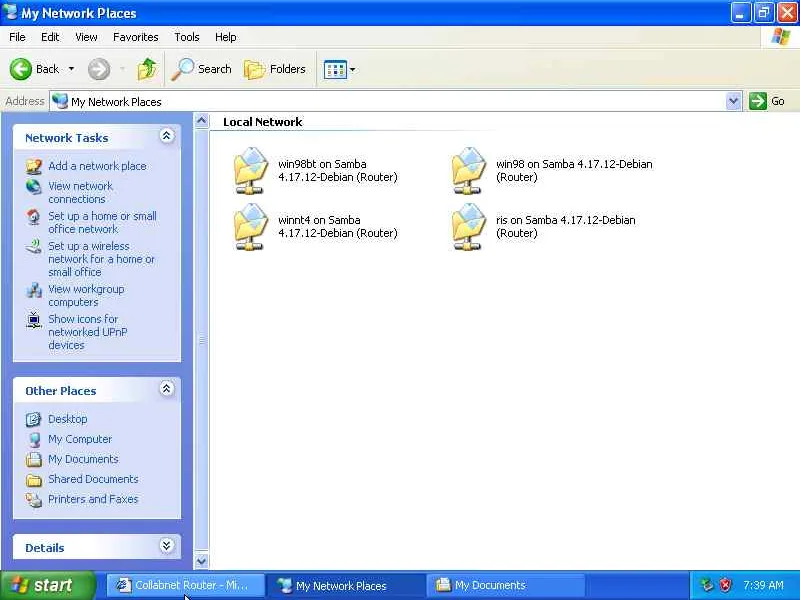
Task: Click the Printers and Faxes icon
Action: [x=34, y=499]
